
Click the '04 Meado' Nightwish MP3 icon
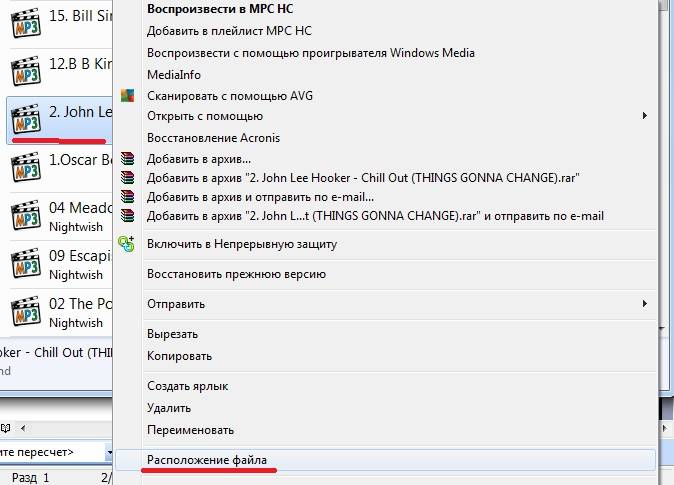25,216
